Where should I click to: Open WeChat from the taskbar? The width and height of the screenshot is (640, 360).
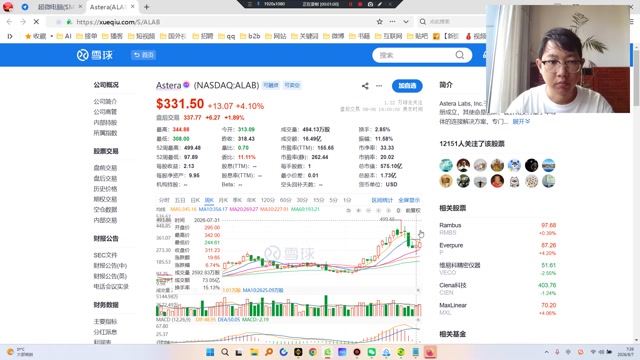371,352
